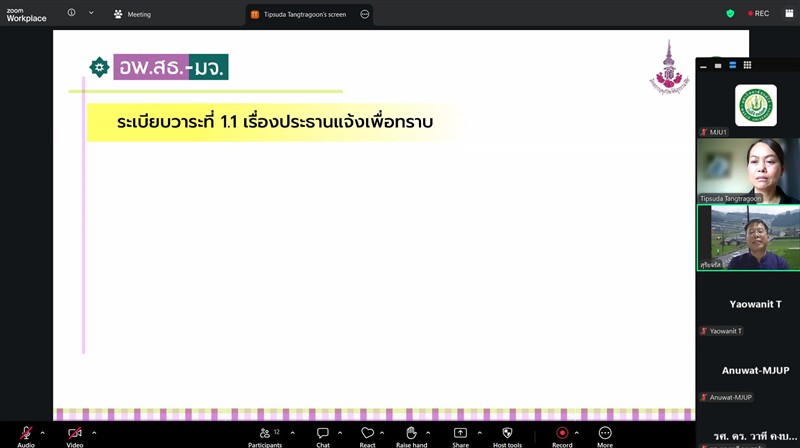800x448 pixels.
Task: Expand video options arrow next to Video
Action: 94,433
